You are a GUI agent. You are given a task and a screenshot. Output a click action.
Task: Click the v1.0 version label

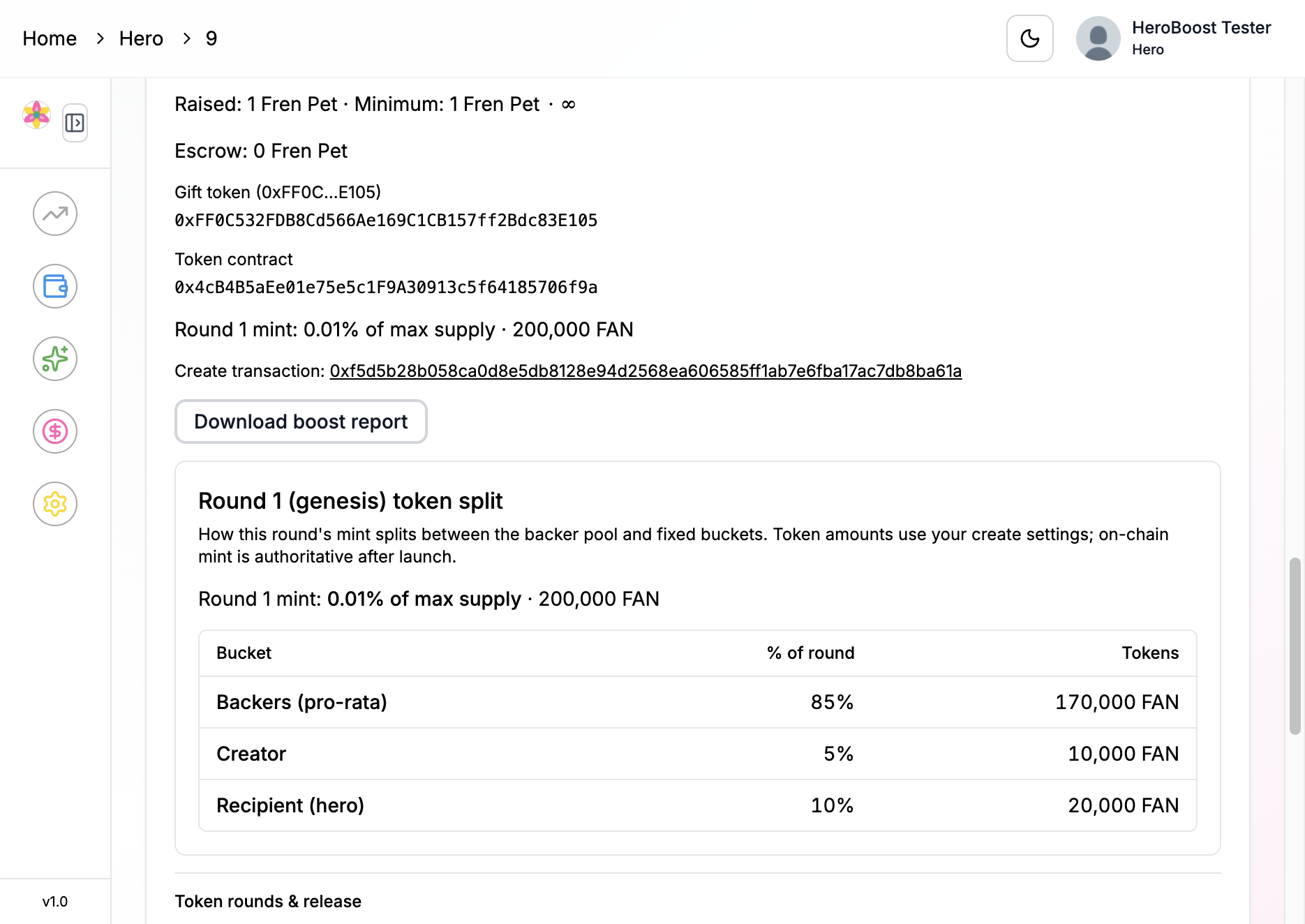pos(55,902)
